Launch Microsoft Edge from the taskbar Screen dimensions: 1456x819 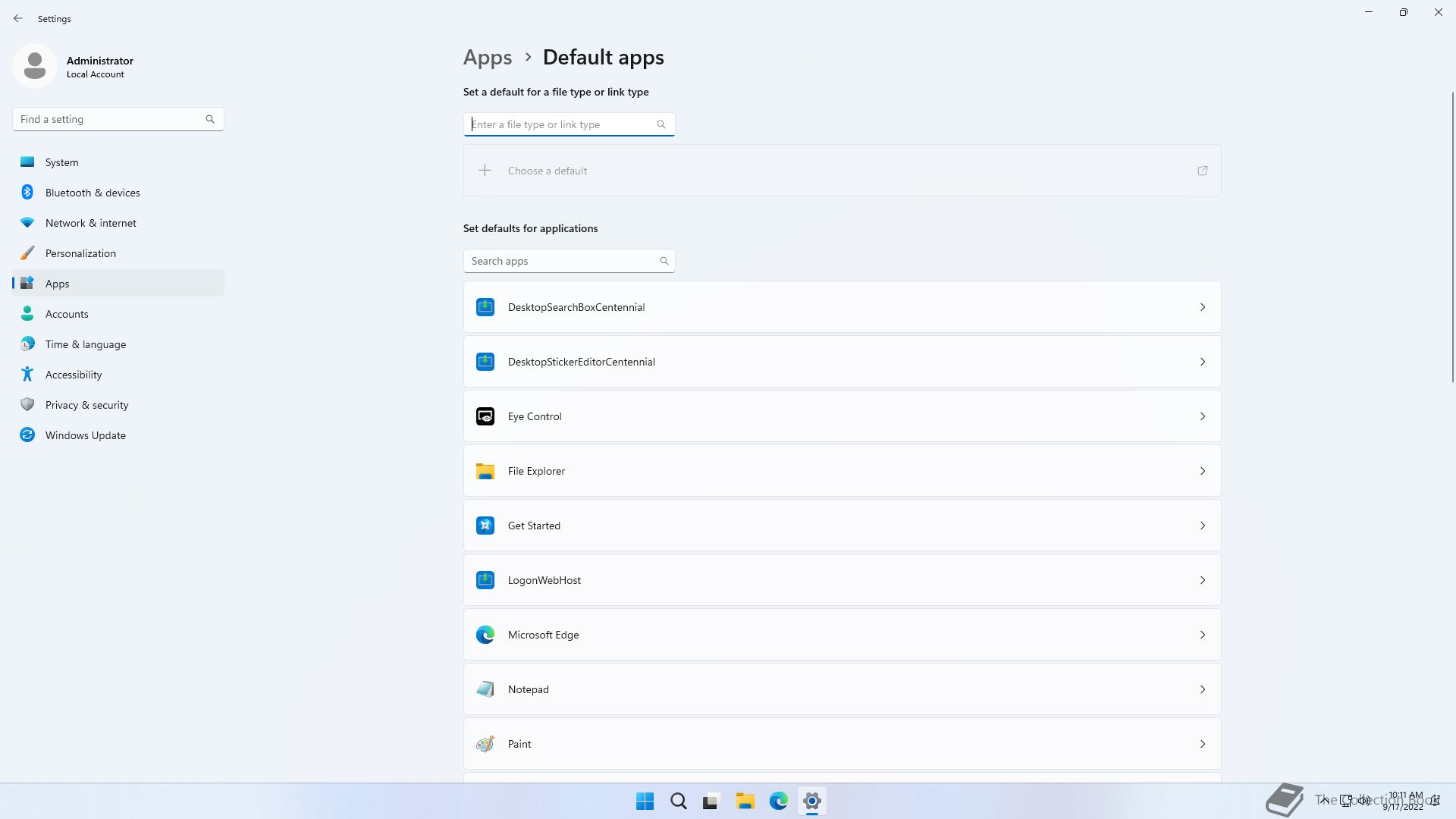(x=779, y=801)
